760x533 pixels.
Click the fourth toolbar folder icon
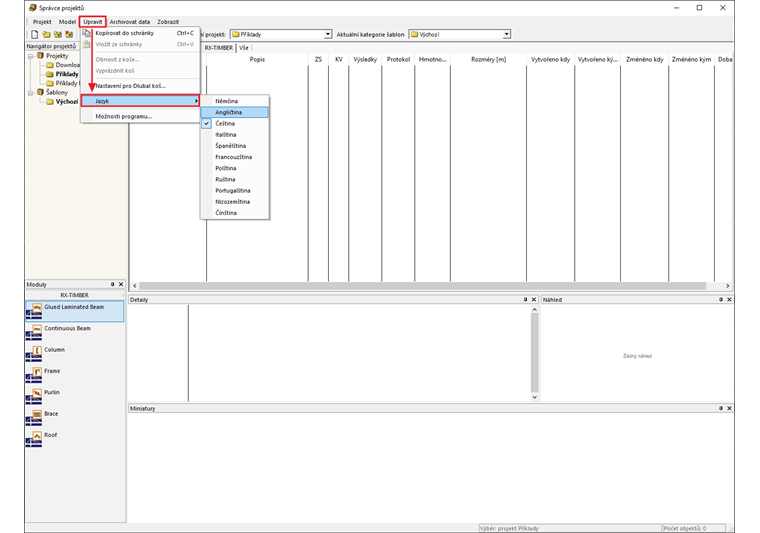point(69,34)
